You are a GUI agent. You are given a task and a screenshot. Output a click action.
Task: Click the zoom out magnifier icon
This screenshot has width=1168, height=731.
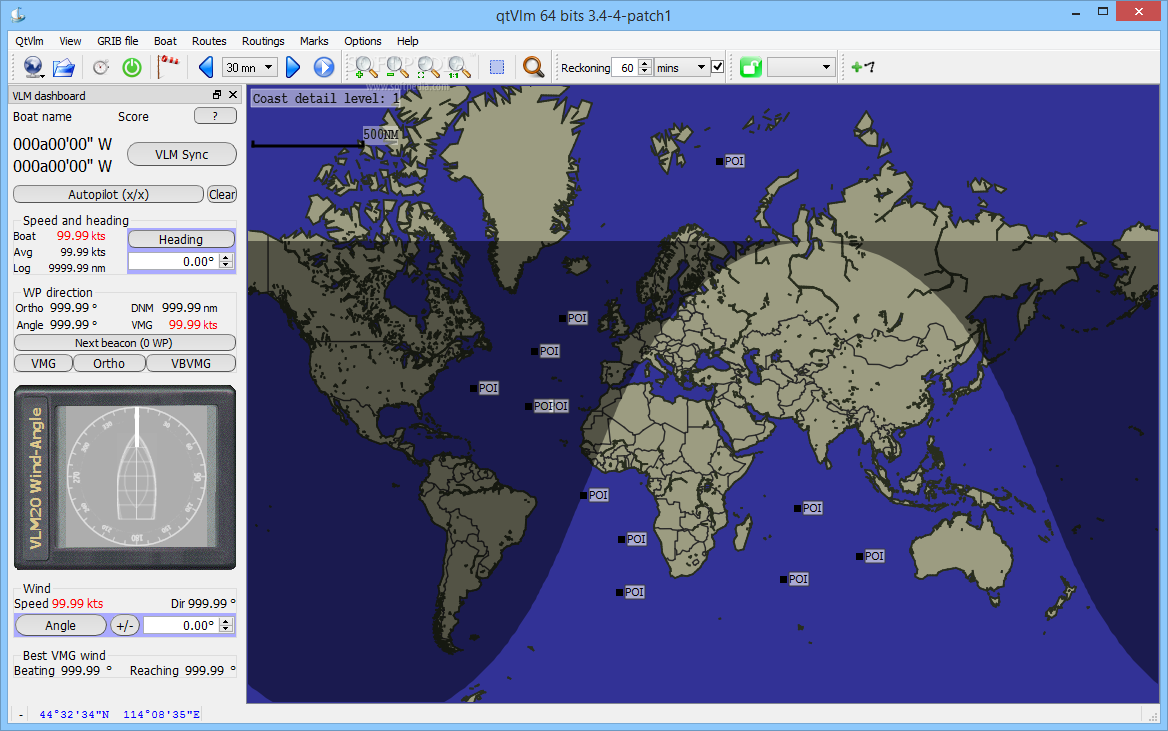397,67
